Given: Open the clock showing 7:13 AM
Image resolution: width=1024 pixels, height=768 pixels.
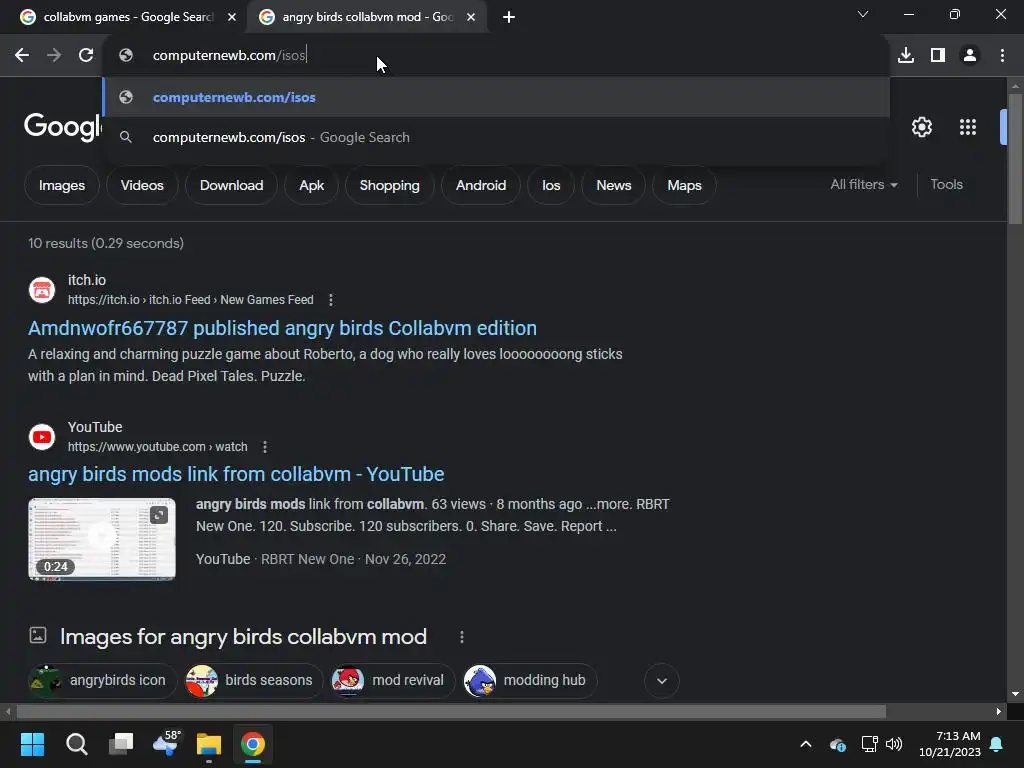Looking at the screenshot, I should click(x=950, y=744).
